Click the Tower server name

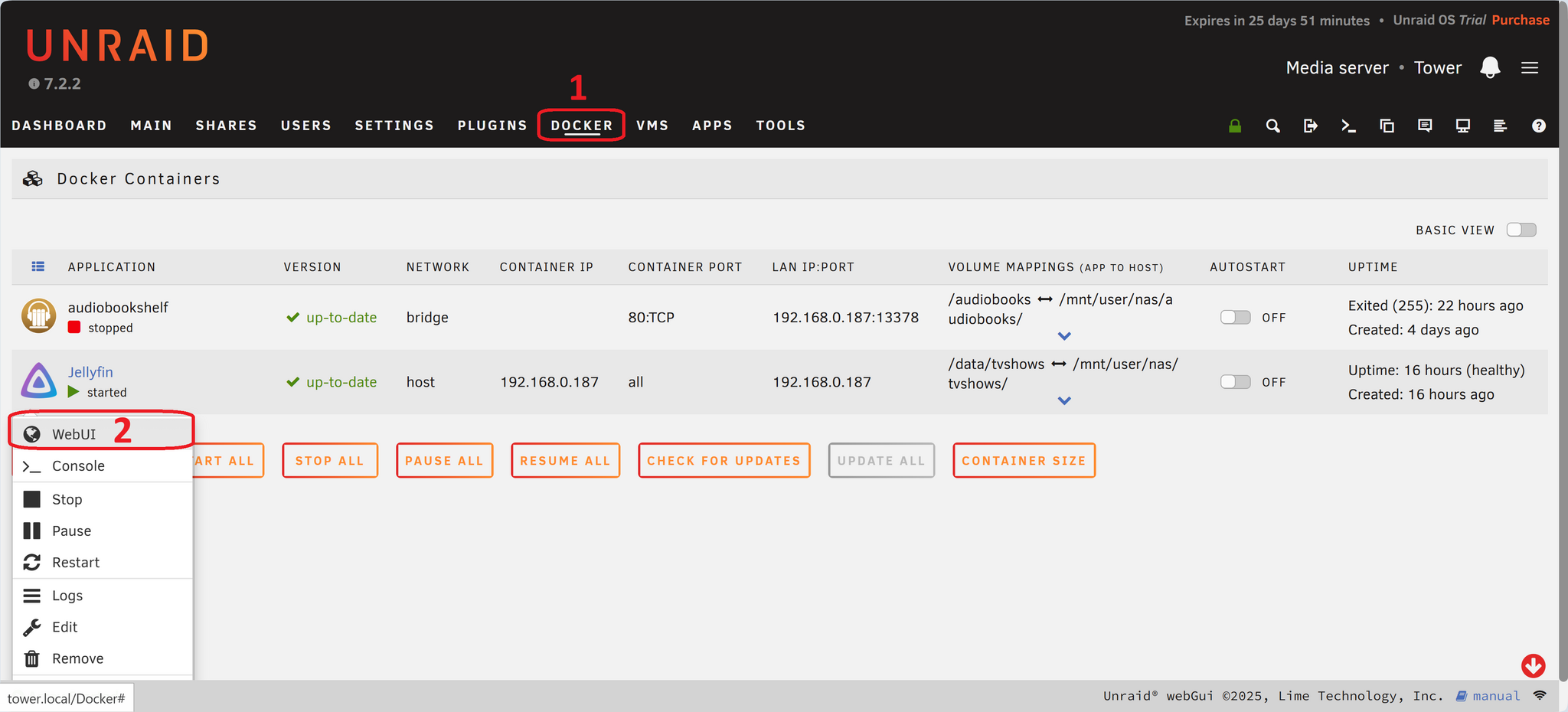point(1438,67)
